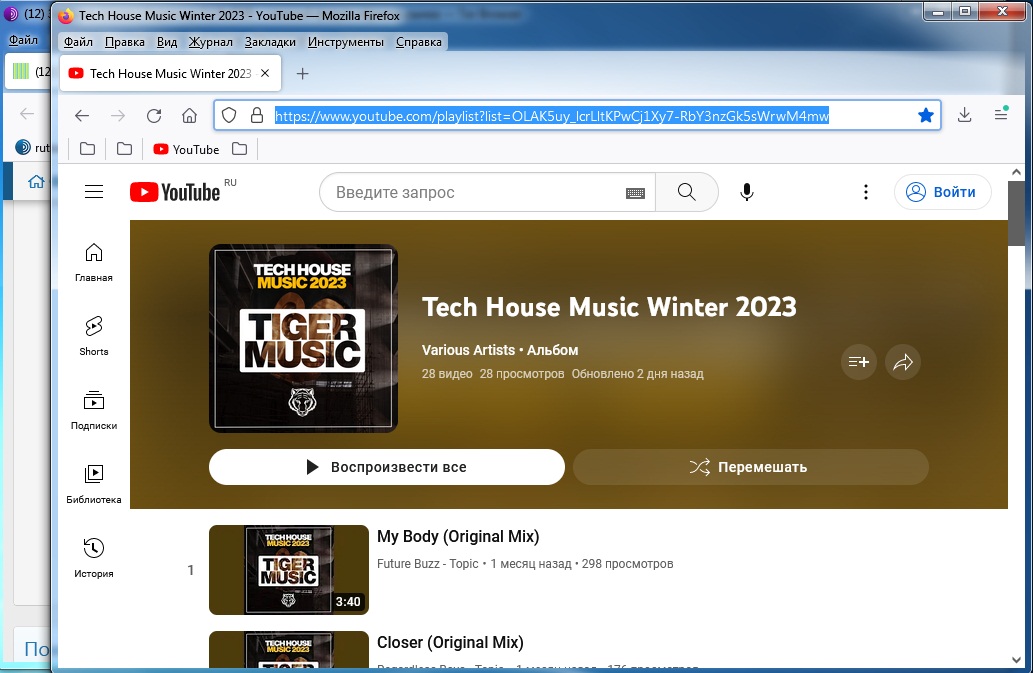Image resolution: width=1033 pixels, height=673 pixels.
Task: Open the on-screen keyboard icon in search
Action: click(635, 193)
